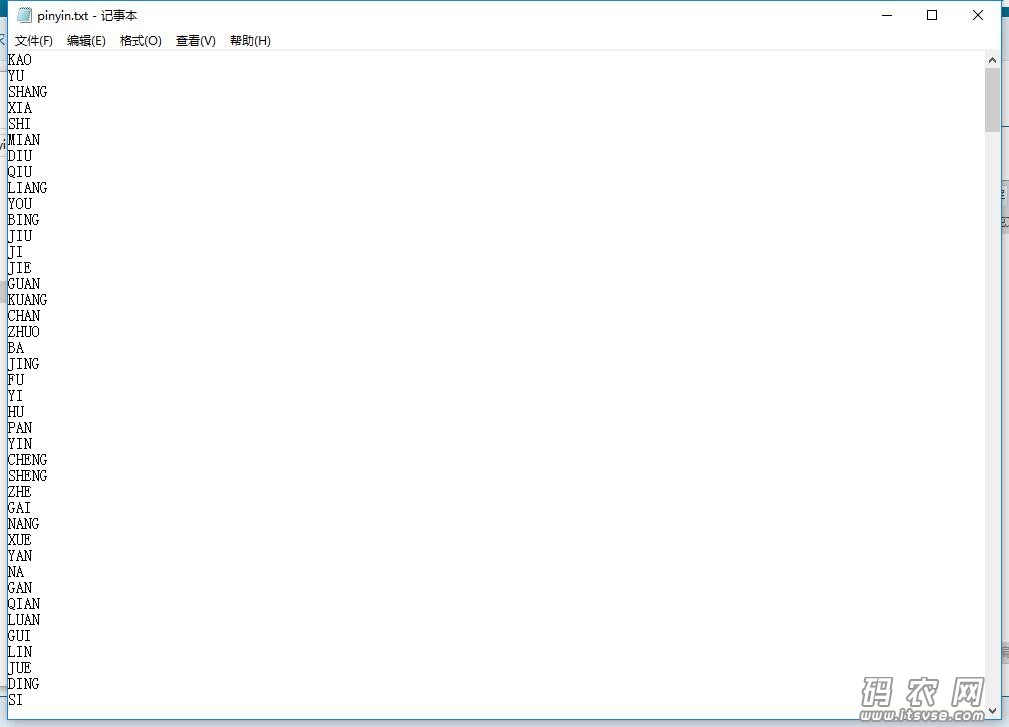Click the scrollbar up arrow
The width and height of the screenshot is (1009, 727).
pos(992,60)
